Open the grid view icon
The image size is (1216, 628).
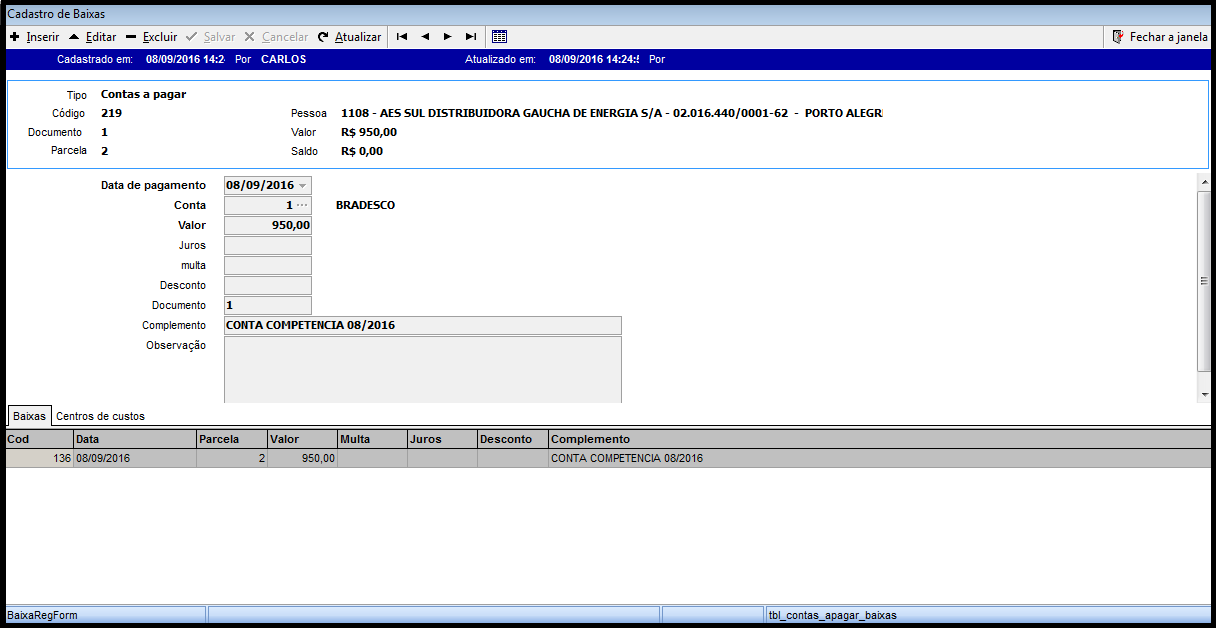tap(500, 37)
